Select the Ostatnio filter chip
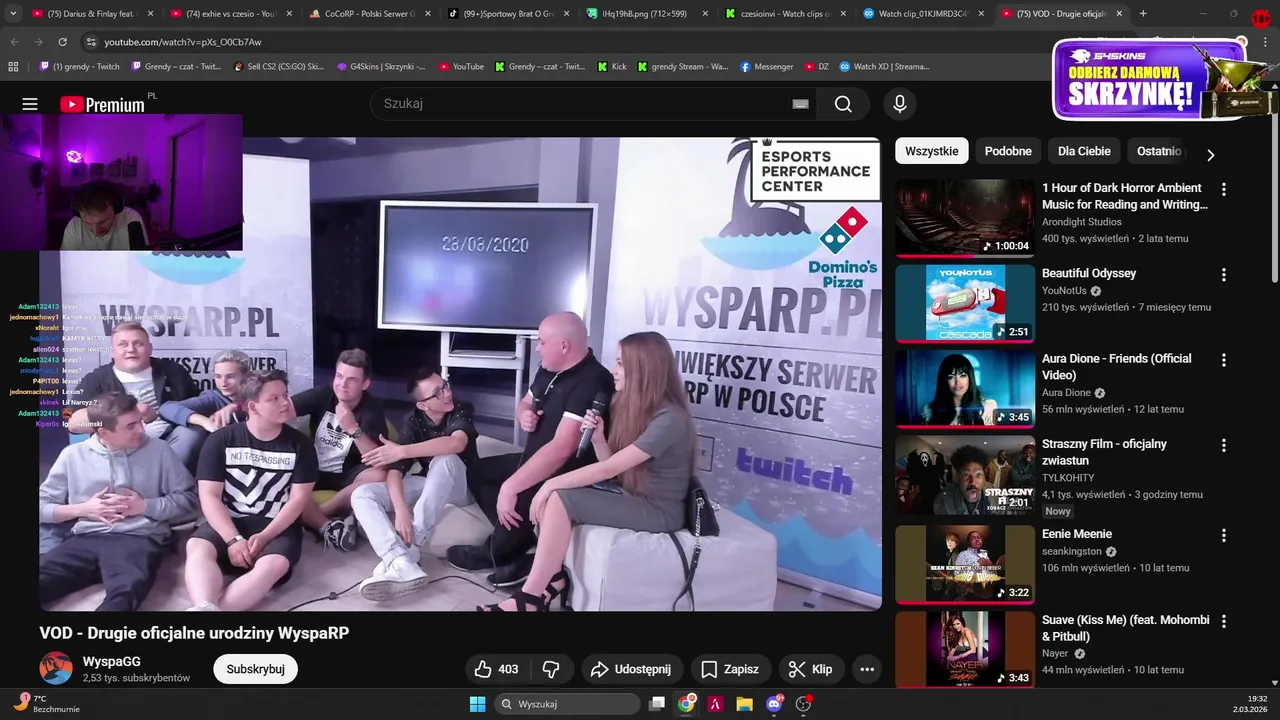 pos(1159,151)
